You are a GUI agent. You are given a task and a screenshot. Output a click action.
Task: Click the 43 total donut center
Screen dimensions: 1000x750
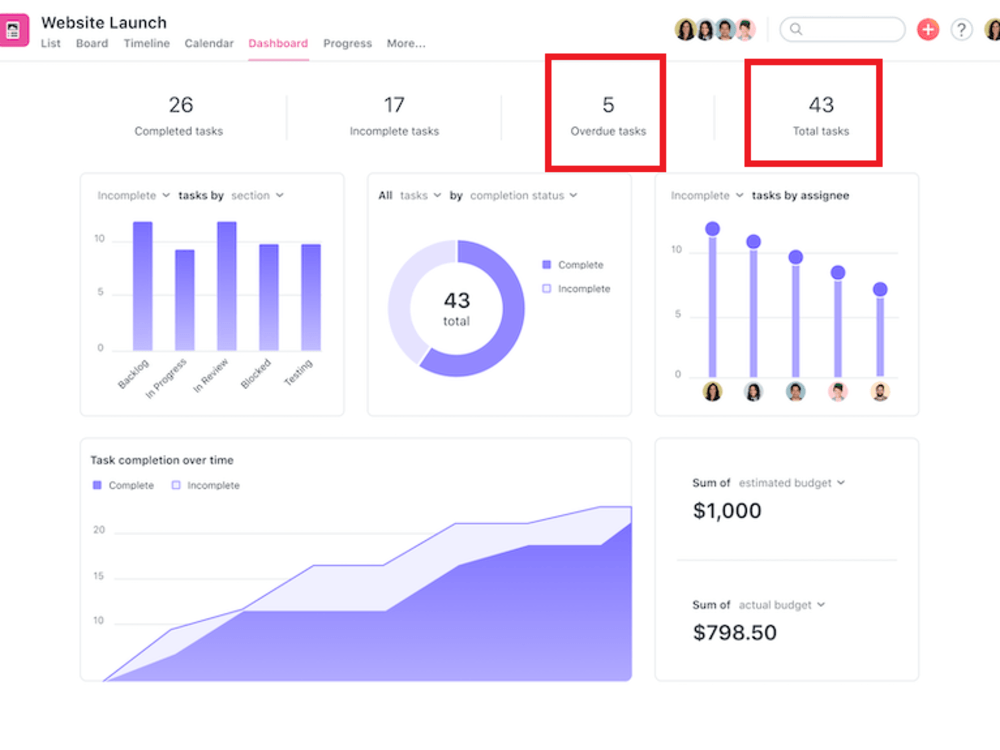tap(457, 309)
